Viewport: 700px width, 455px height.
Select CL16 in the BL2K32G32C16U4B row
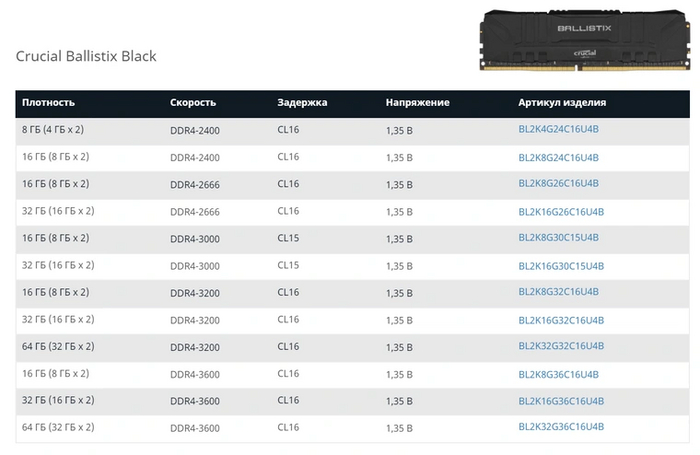coord(288,346)
